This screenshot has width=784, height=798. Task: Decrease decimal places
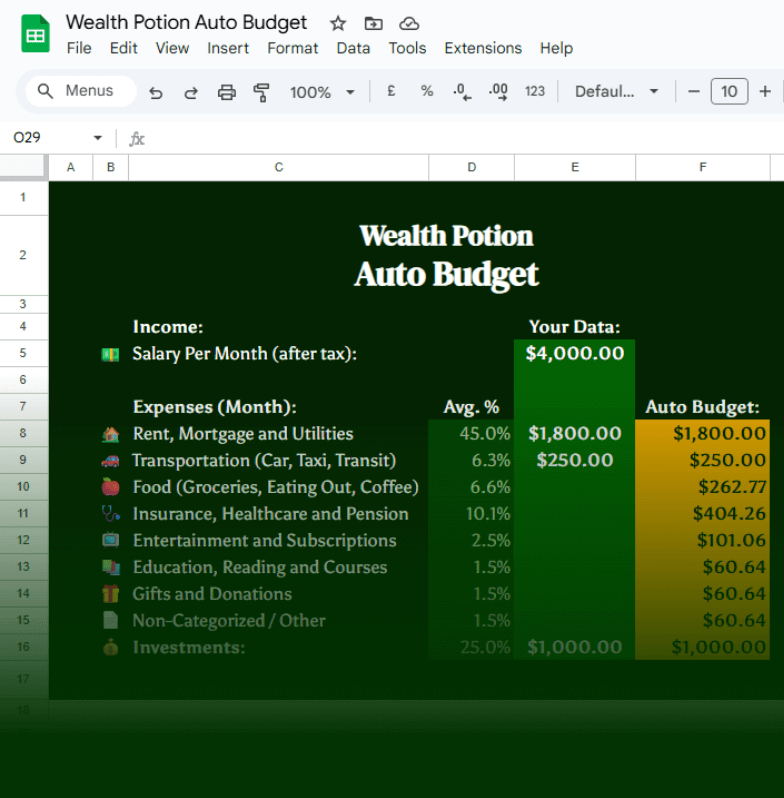click(x=462, y=91)
